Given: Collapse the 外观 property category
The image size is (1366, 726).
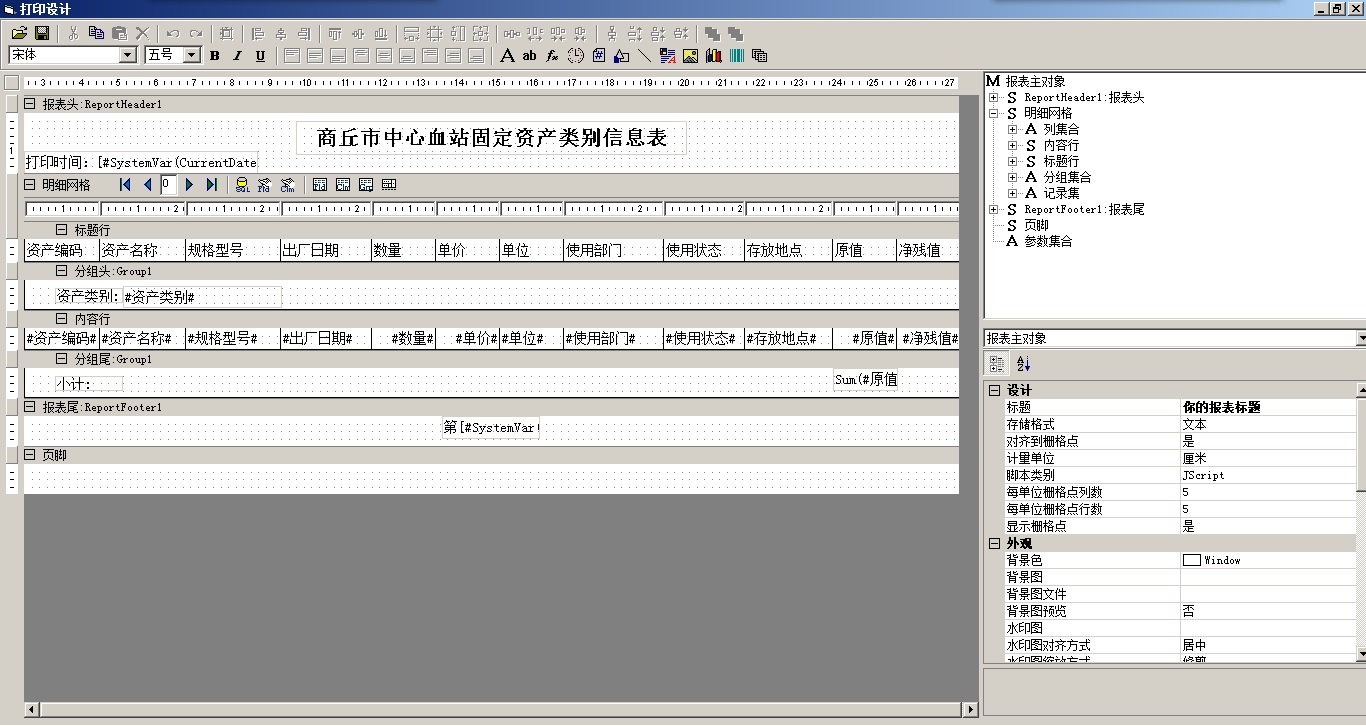Looking at the screenshot, I should (994, 543).
